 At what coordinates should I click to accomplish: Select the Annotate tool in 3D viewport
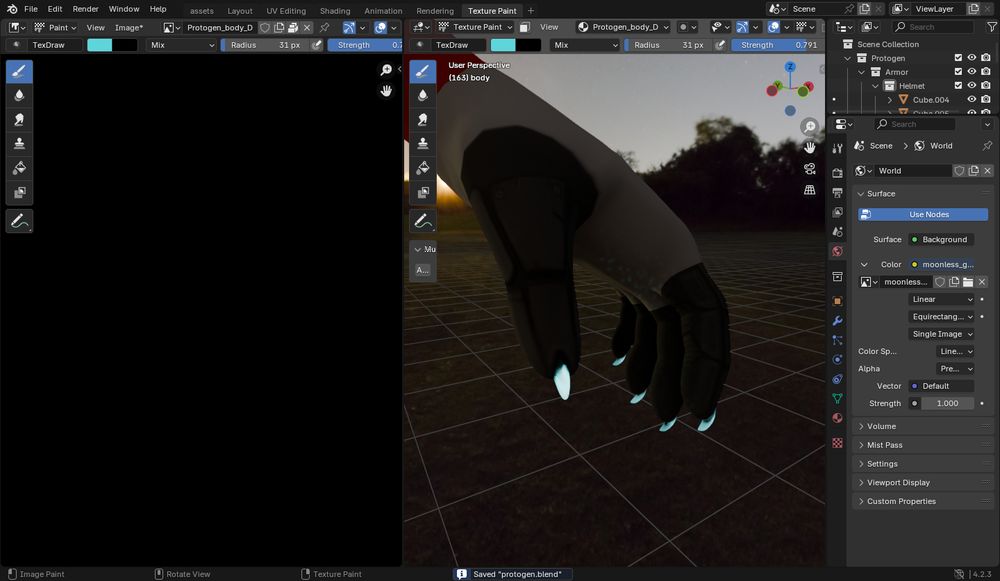422,221
